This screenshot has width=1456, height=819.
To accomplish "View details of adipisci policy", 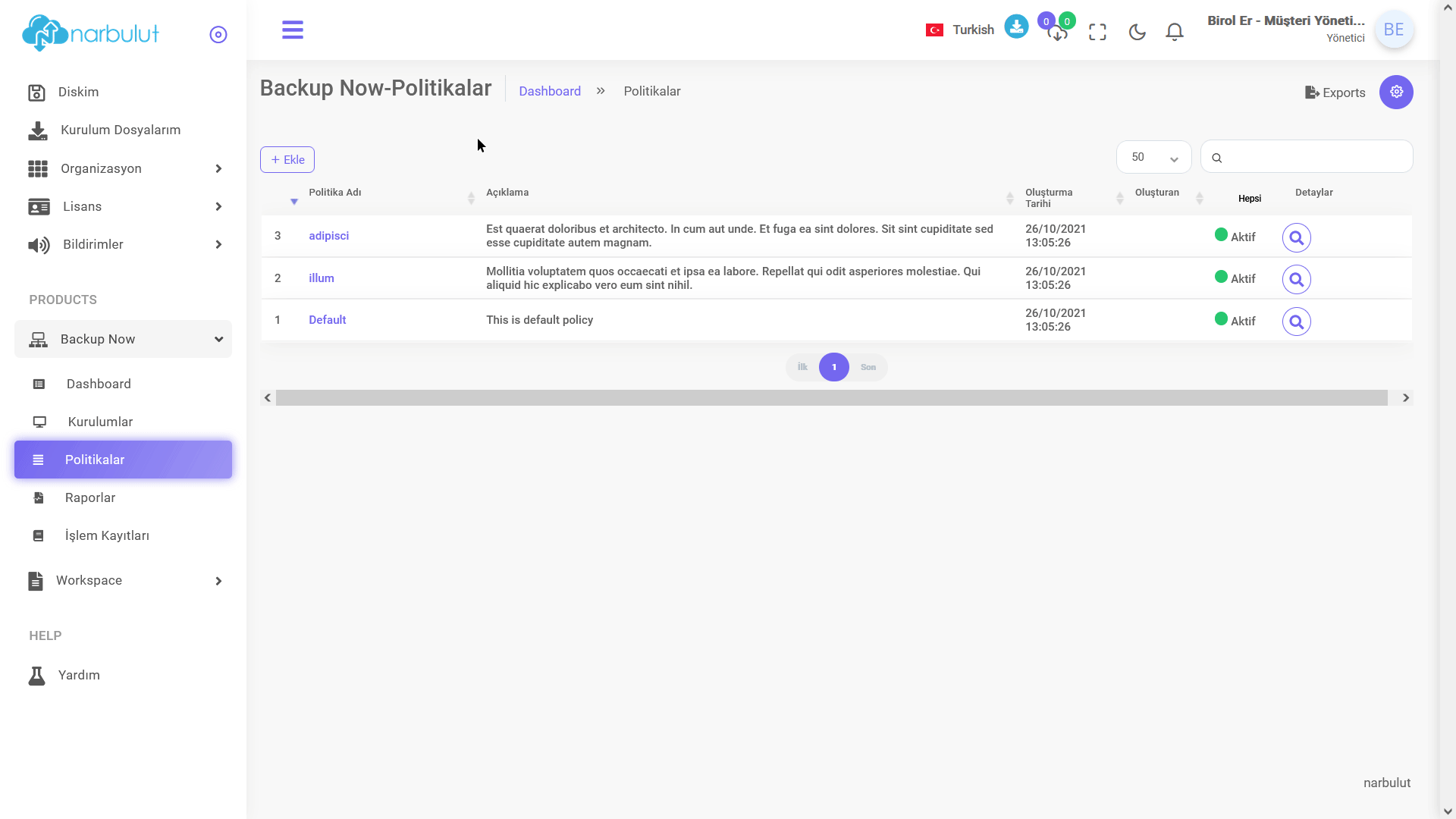I will [1296, 237].
